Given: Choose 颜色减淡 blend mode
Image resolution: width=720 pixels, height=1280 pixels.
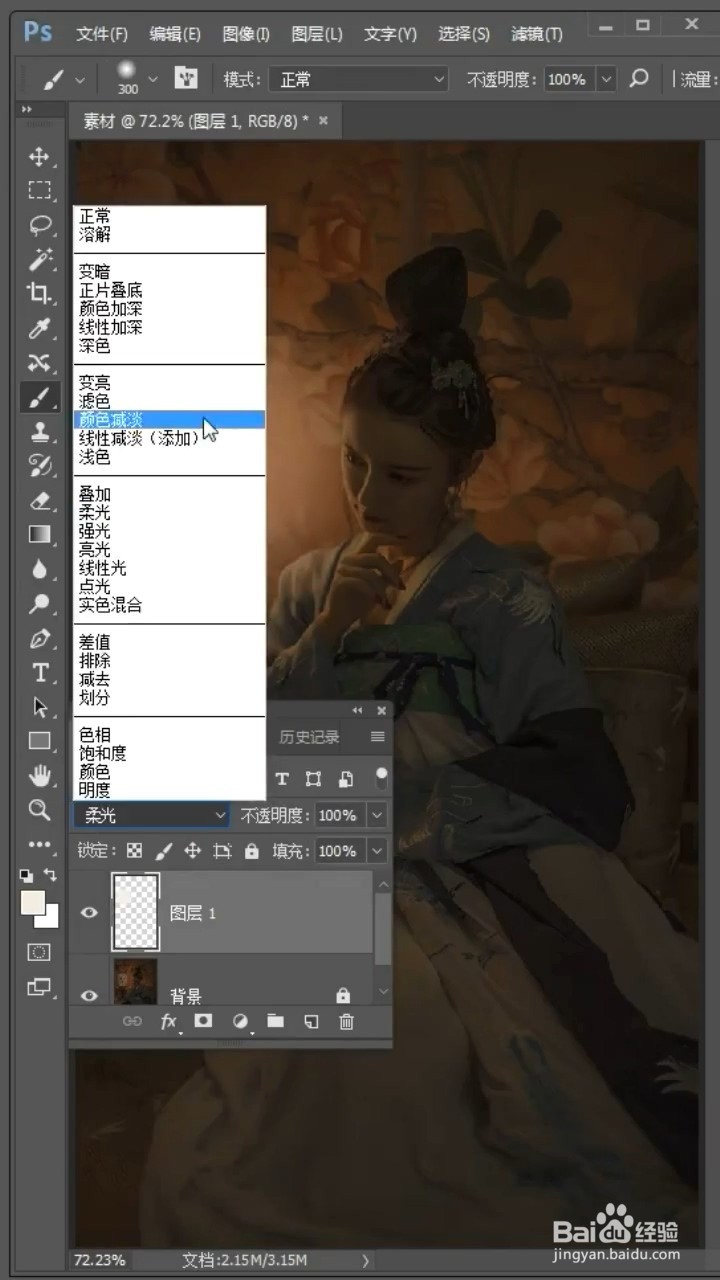Looking at the screenshot, I should point(169,420).
